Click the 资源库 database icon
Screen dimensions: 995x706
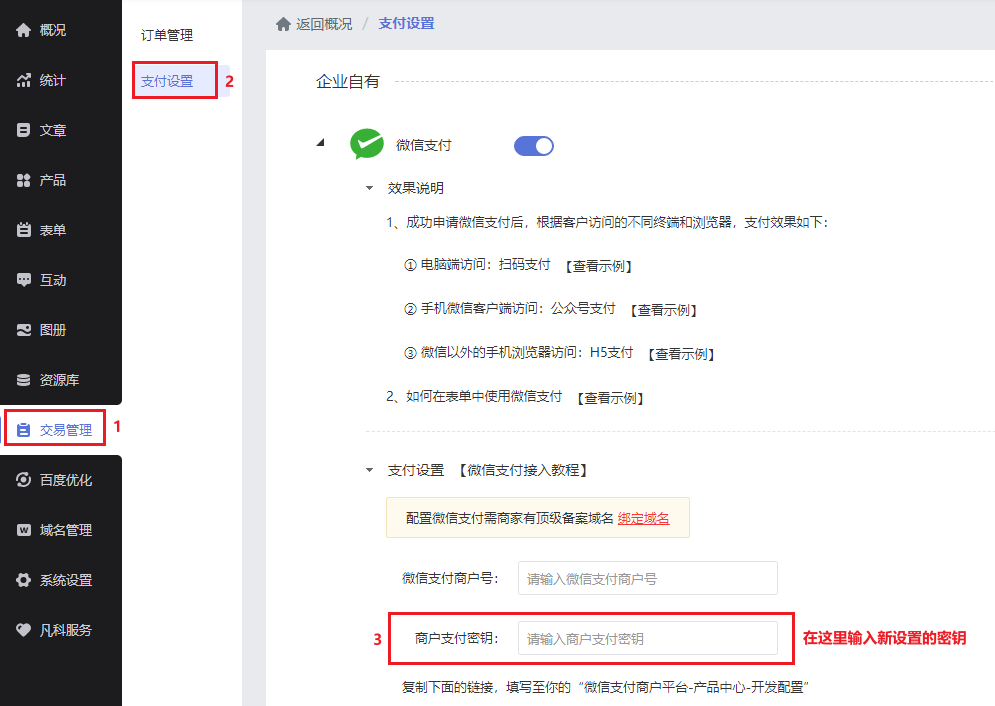23,380
